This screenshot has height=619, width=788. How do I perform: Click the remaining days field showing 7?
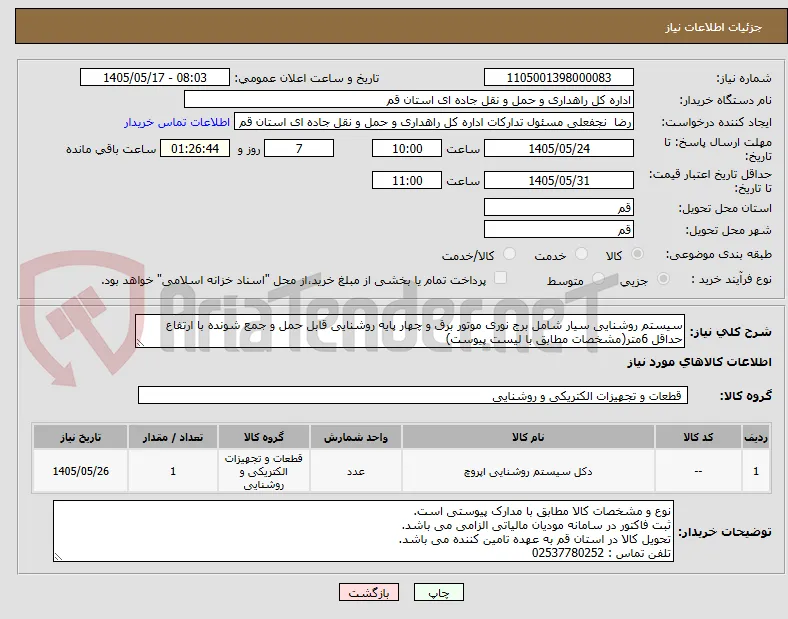pyautogui.click(x=299, y=149)
